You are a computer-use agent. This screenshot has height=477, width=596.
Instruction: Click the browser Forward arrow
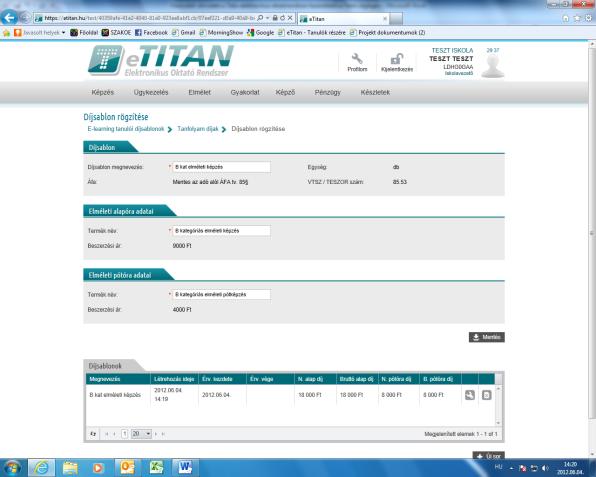click(x=25, y=17)
